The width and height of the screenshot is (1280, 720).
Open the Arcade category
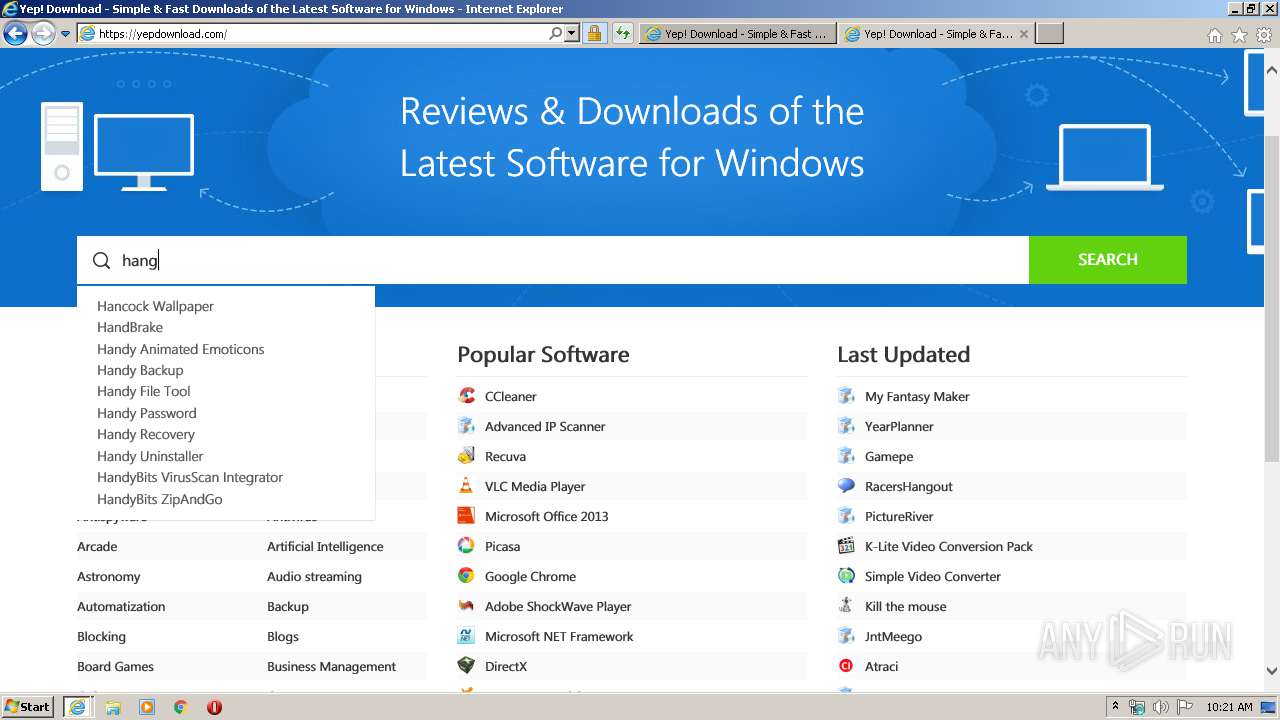click(x=97, y=546)
